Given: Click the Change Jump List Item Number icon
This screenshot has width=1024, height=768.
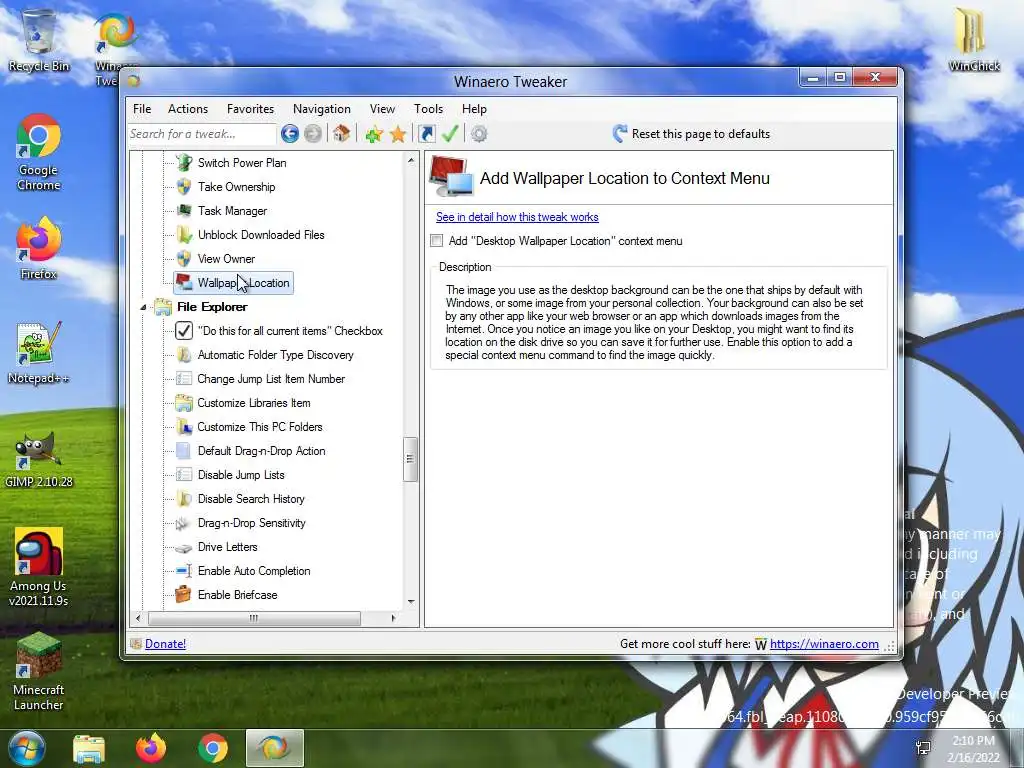Looking at the screenshot, I should click(x=184, y=379).
